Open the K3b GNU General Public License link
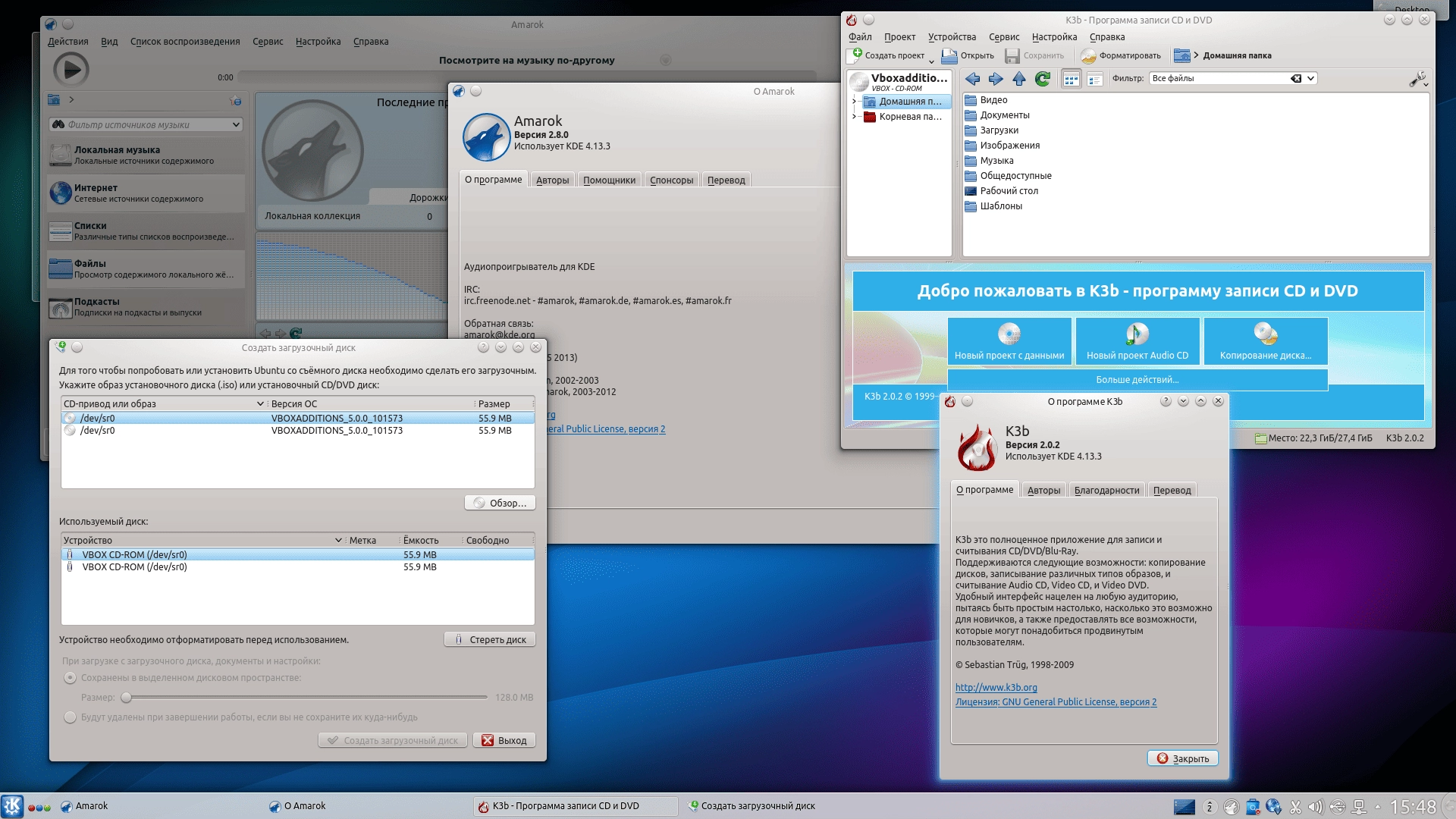1456x819 pixels. pos(1056,702)
